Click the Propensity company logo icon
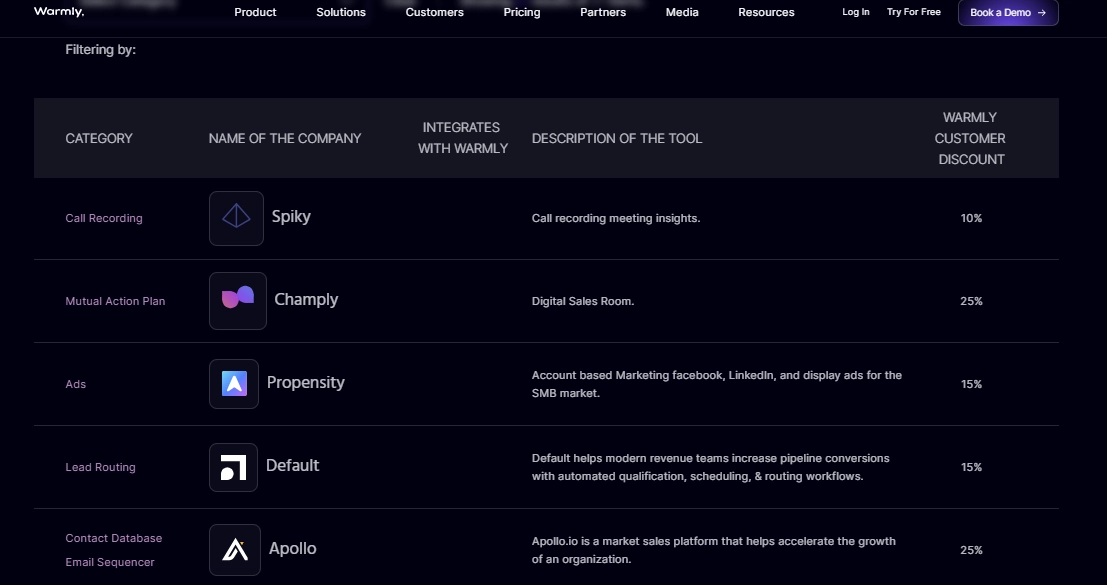The height and width of the screenshot is (585, 1107). click(x=234, y=384)
